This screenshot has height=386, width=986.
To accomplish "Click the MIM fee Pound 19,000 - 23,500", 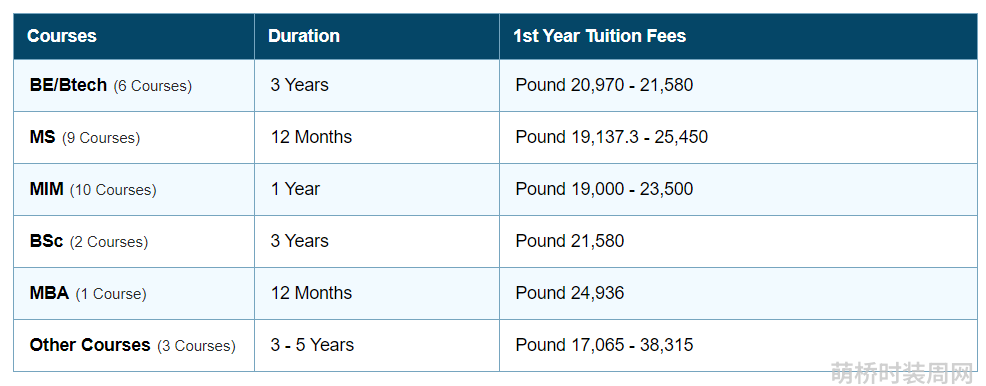I will pos(604,189).
